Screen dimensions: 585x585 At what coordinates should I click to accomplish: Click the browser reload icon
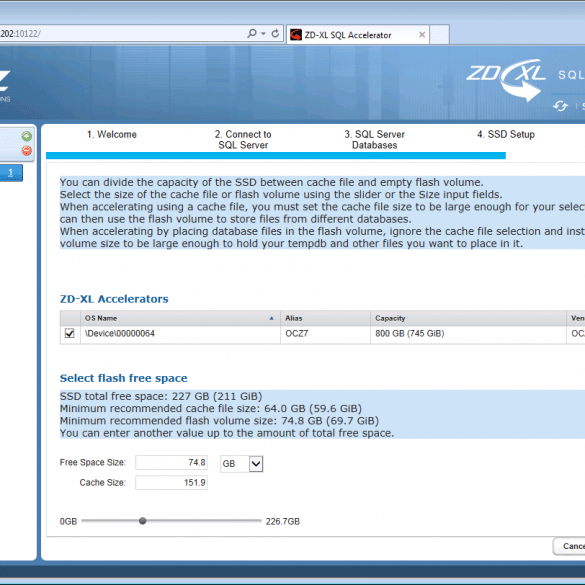275,34
